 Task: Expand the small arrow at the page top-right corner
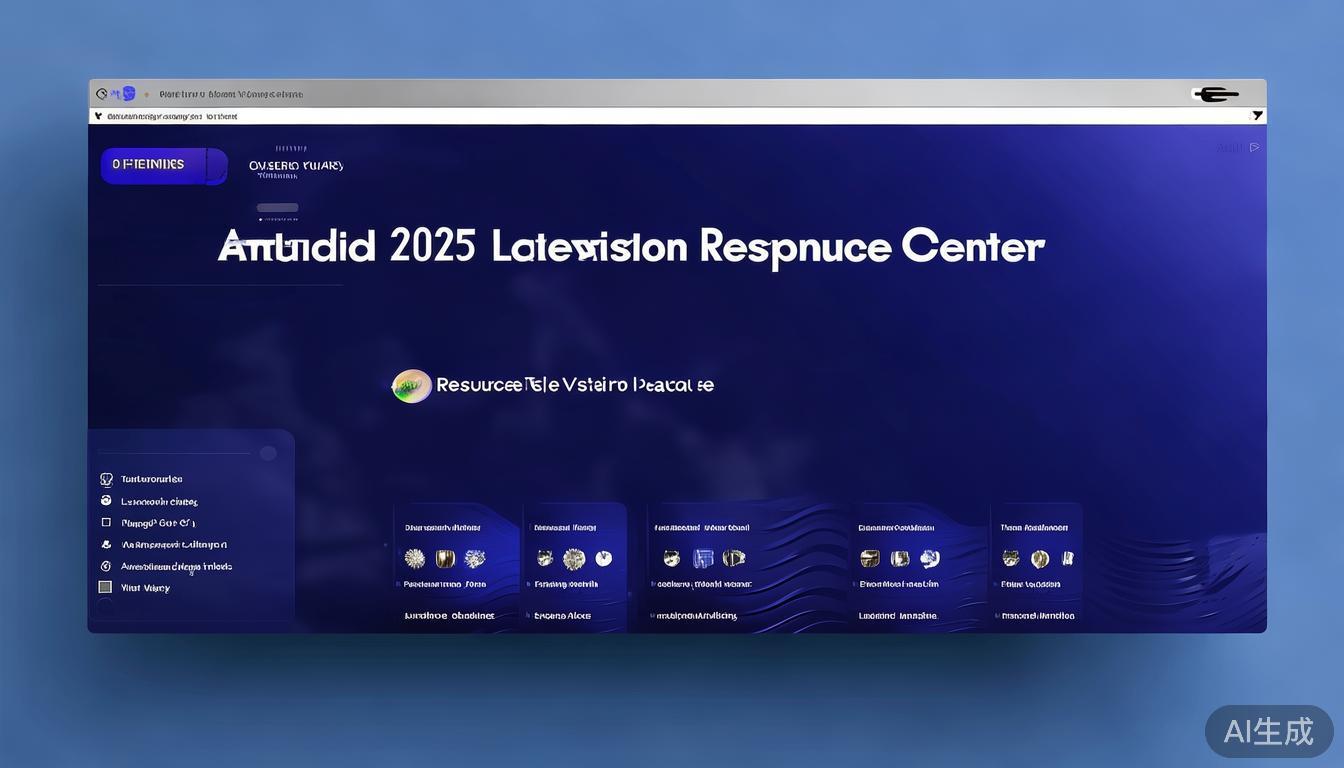(x=1254, y=147)
